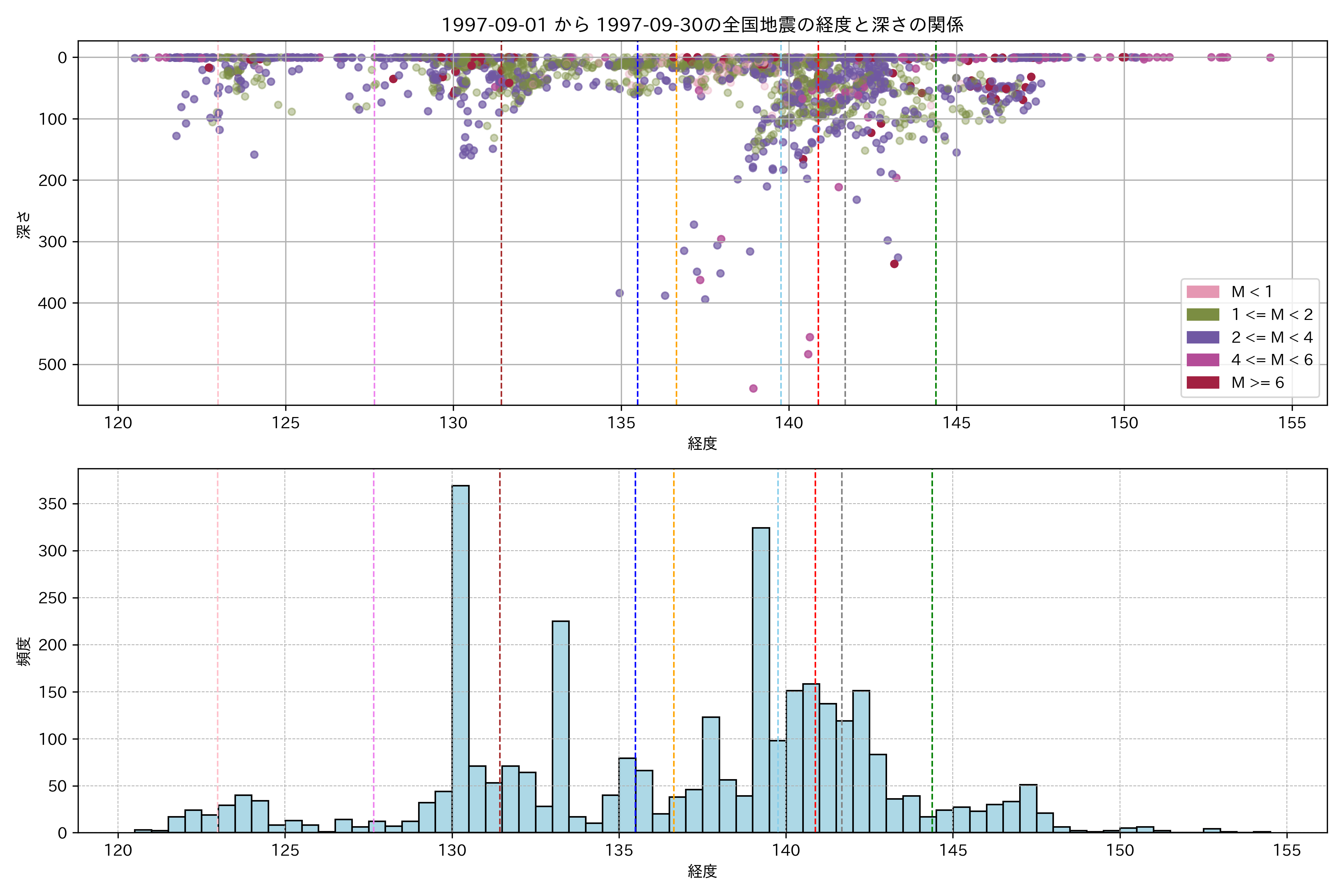Select the purple 2 <= M < 4 swatch
Viewport: 1344px width, 896px height.
[1202, 337]
